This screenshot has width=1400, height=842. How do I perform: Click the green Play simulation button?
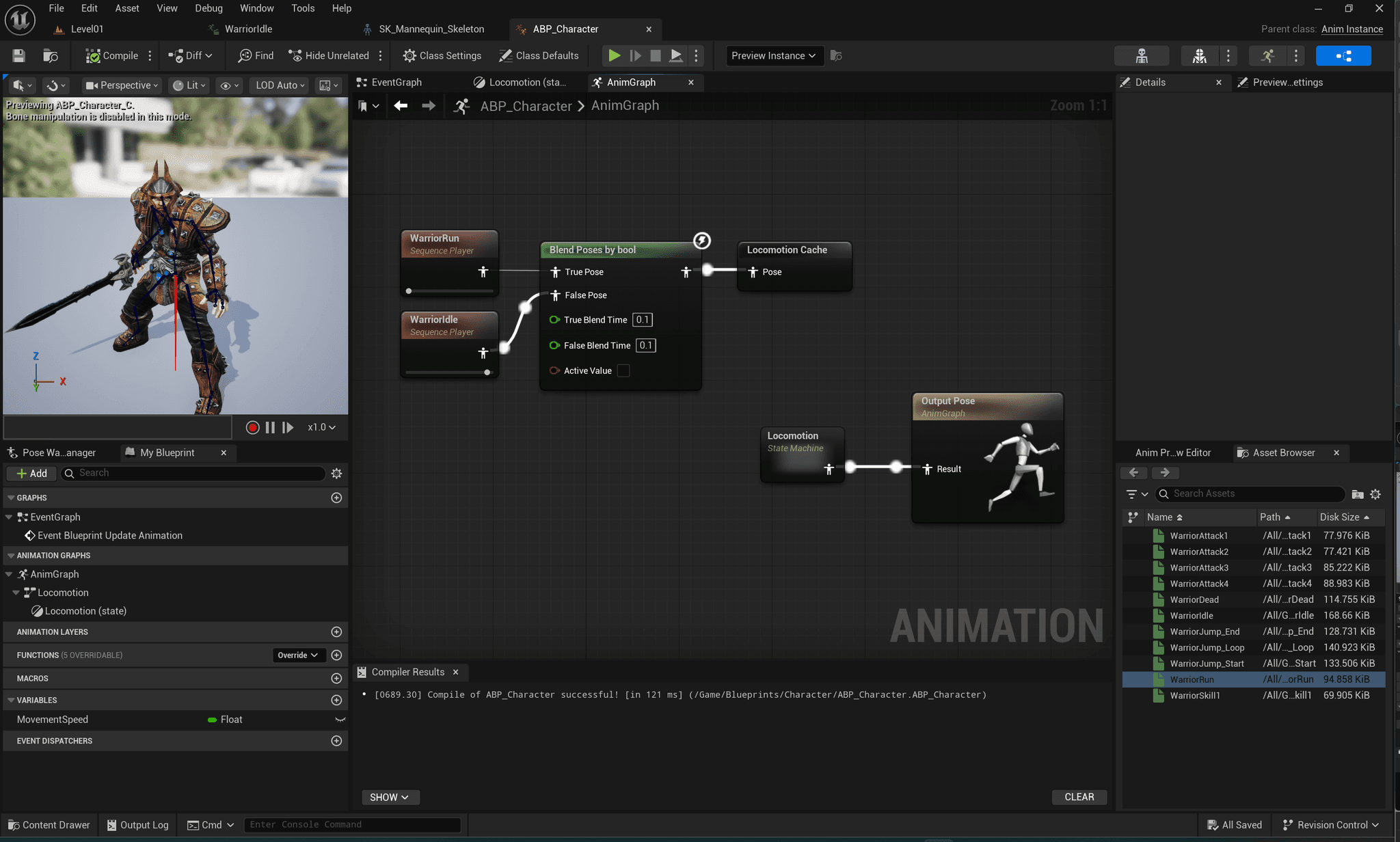pos(614,56)
